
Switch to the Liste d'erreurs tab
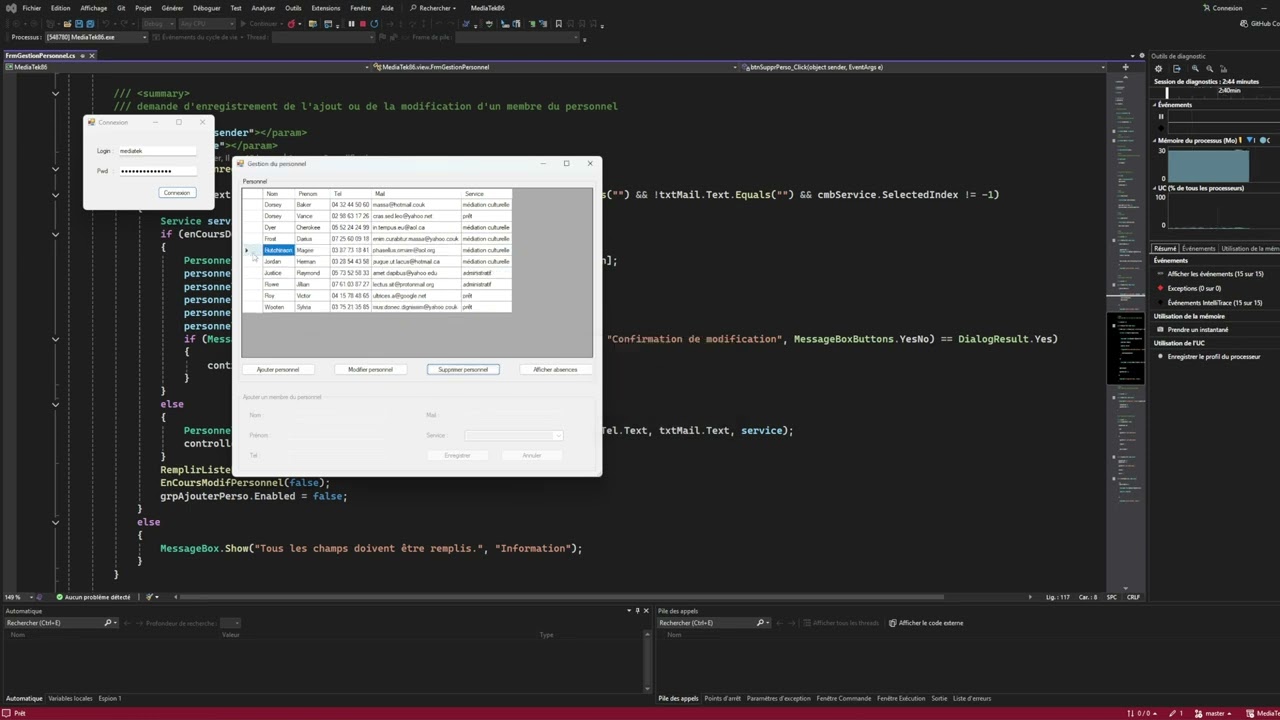click(972, 698)
